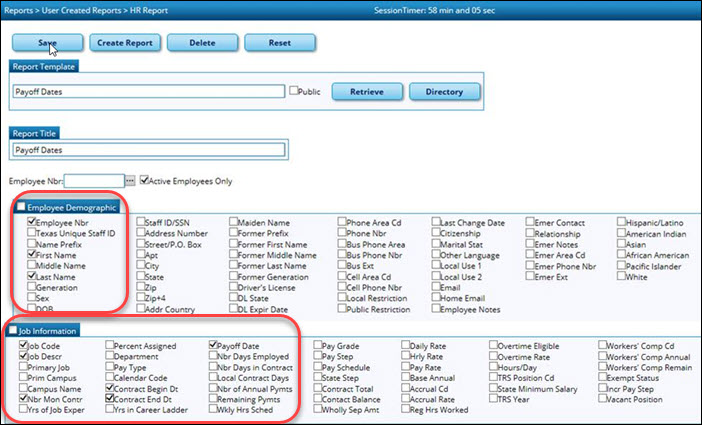Check the Last Change Date checkbox

[x=436, y=221]
